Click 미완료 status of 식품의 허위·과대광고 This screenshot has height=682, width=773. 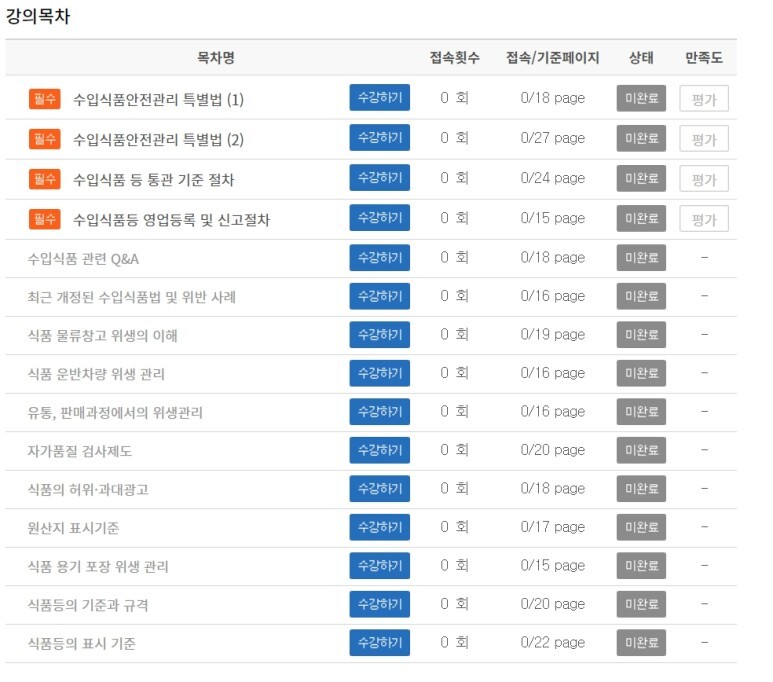641,488
